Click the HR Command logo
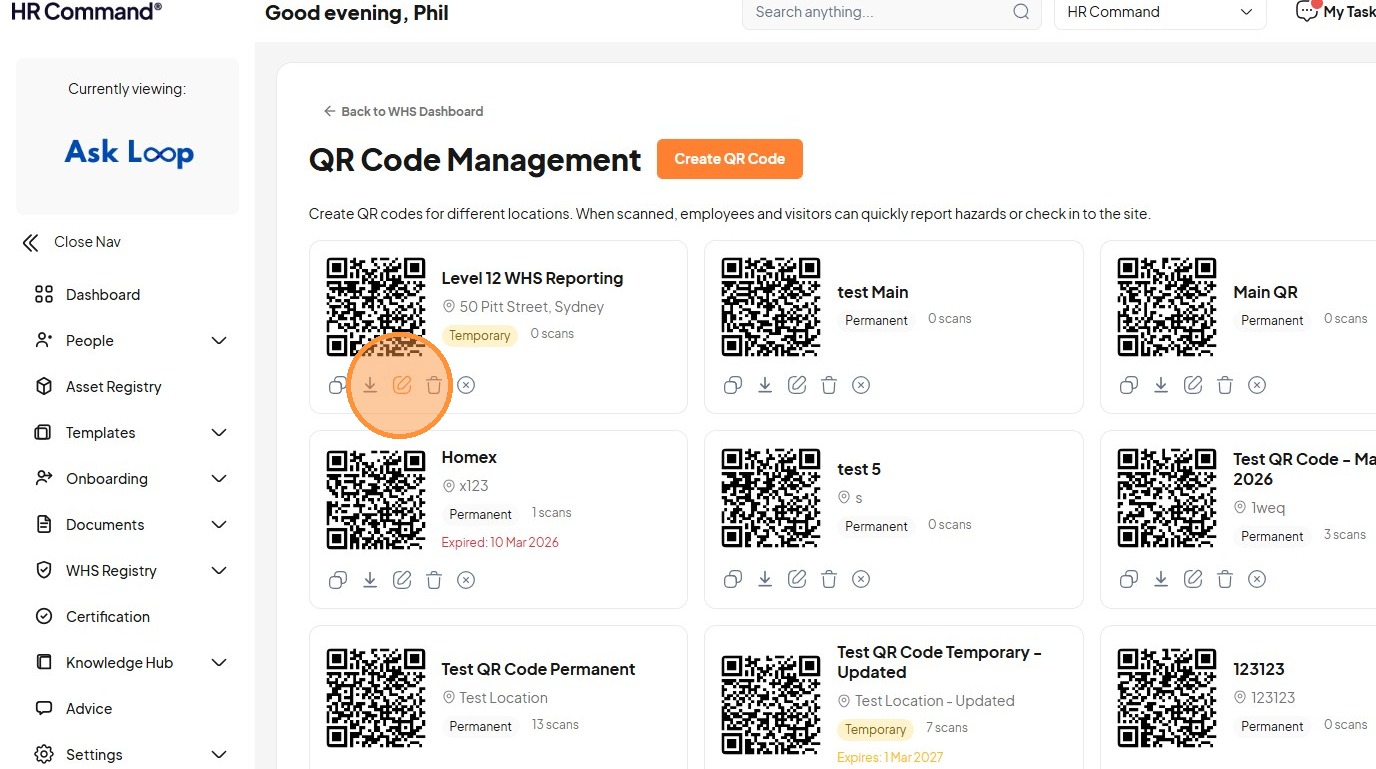The width and height of the screenshot is (1376, 769). coord(86,11)
